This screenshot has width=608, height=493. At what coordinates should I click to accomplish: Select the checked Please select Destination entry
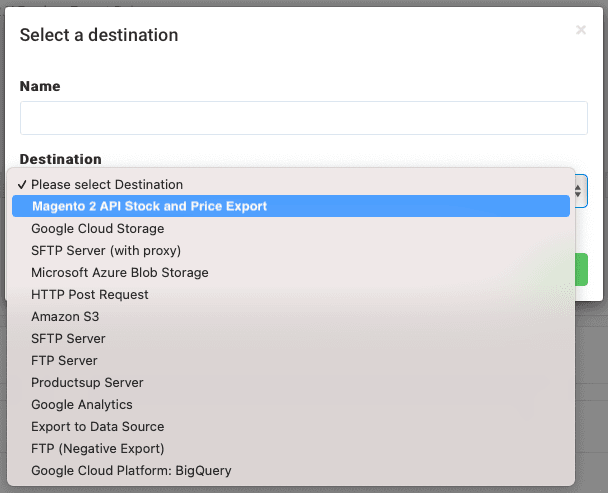(x=106, y=184)
